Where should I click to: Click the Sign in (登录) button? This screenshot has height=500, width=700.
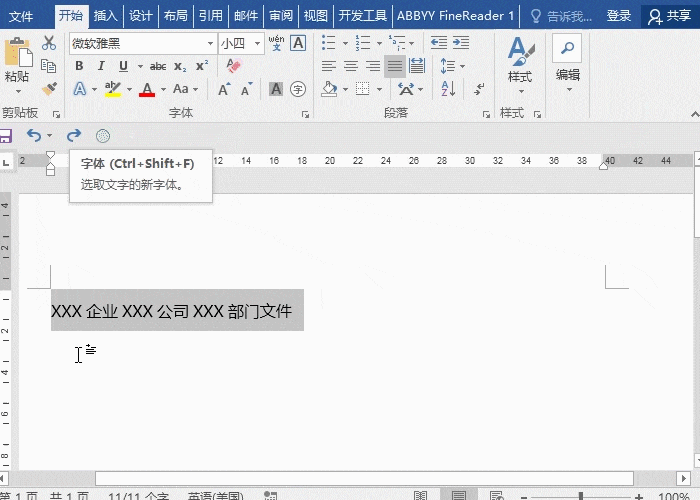[x=619, y=16]
